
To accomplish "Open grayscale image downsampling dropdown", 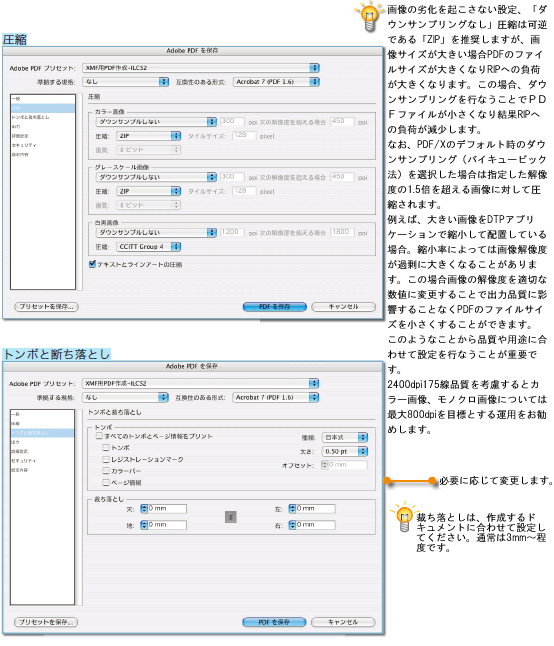I will coord(156,177).
